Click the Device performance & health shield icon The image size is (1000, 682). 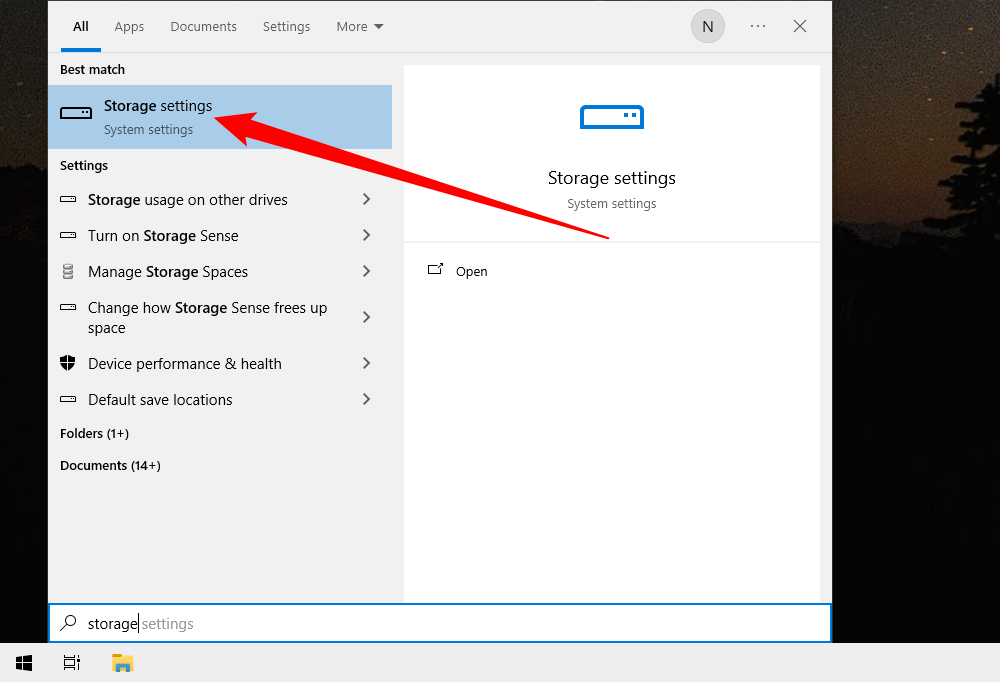68,363
